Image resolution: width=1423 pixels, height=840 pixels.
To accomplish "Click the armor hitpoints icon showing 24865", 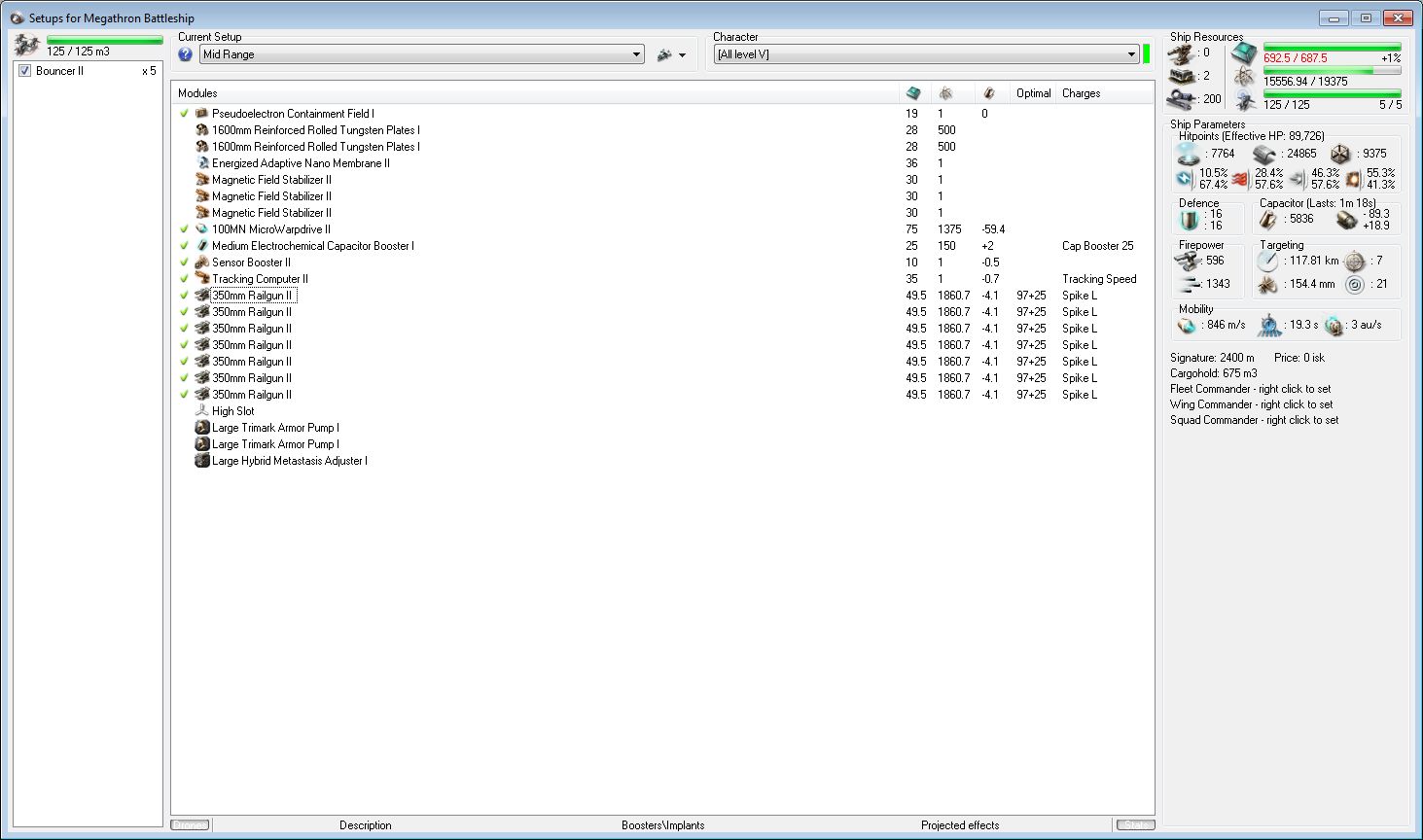I will coord(1264,155).
